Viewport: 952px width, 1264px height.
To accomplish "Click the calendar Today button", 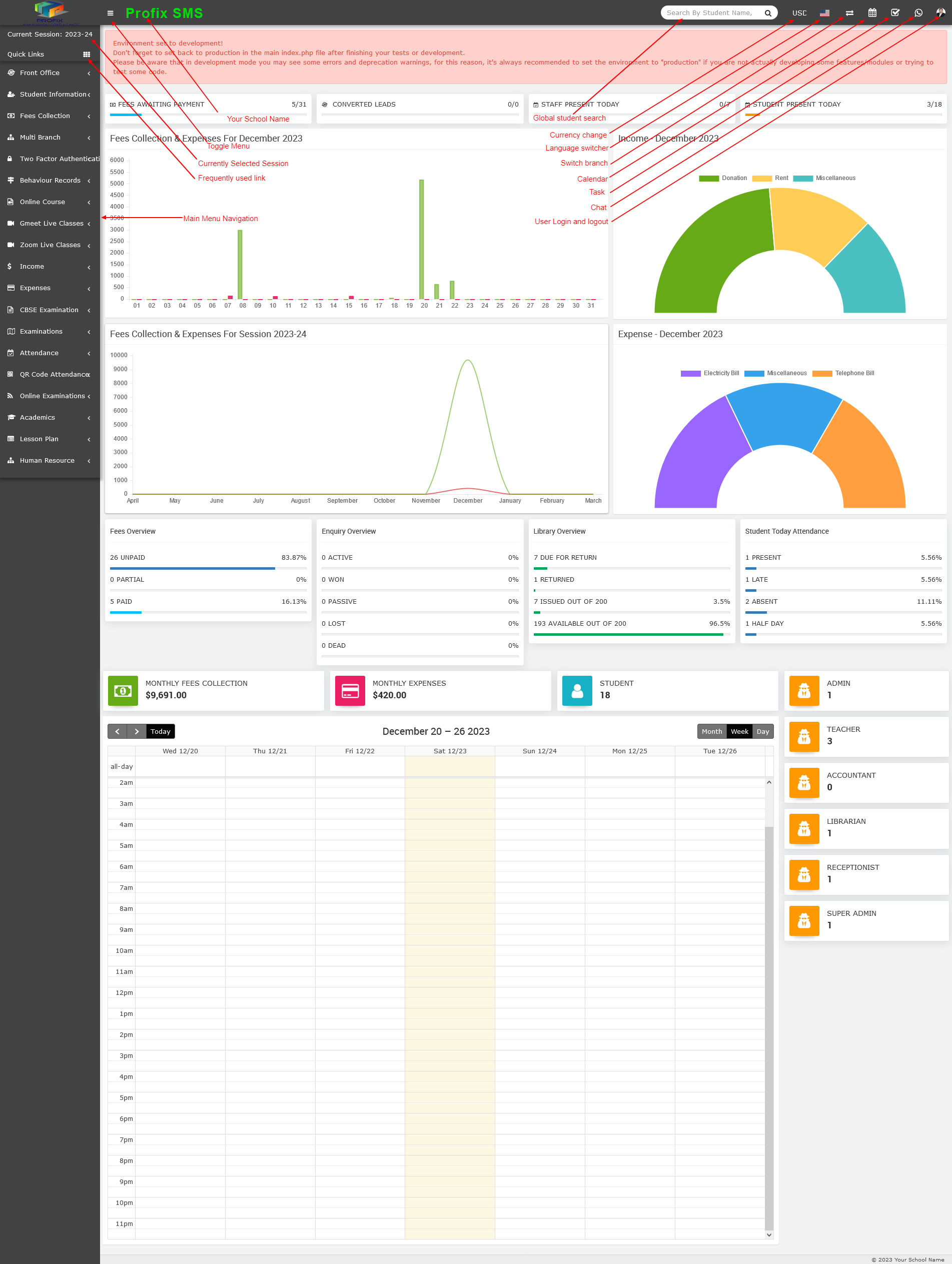I will coord(160,731).
